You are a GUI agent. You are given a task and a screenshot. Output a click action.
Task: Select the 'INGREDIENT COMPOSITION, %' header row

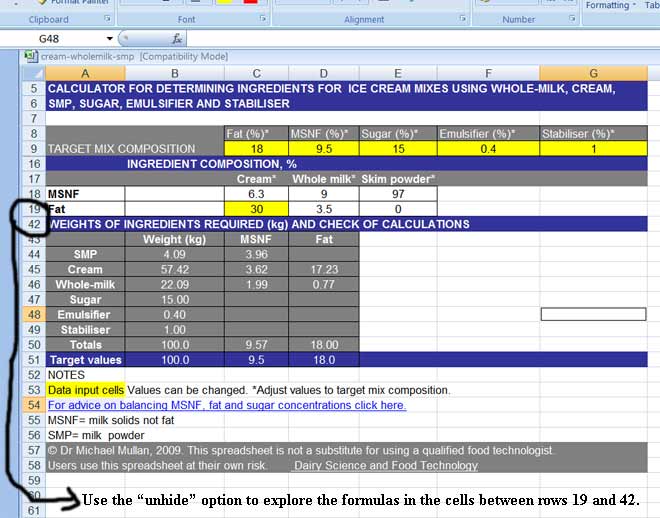coord(346,164)
